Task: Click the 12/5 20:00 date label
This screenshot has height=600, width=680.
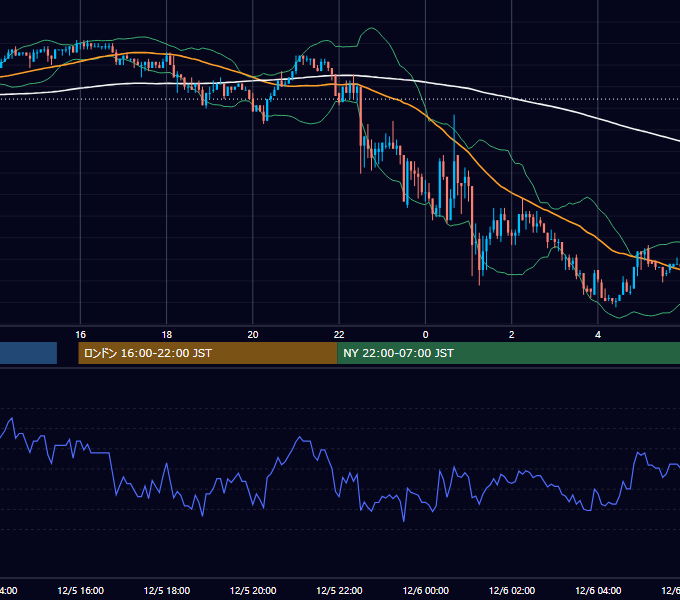Action: click(253, 590)
